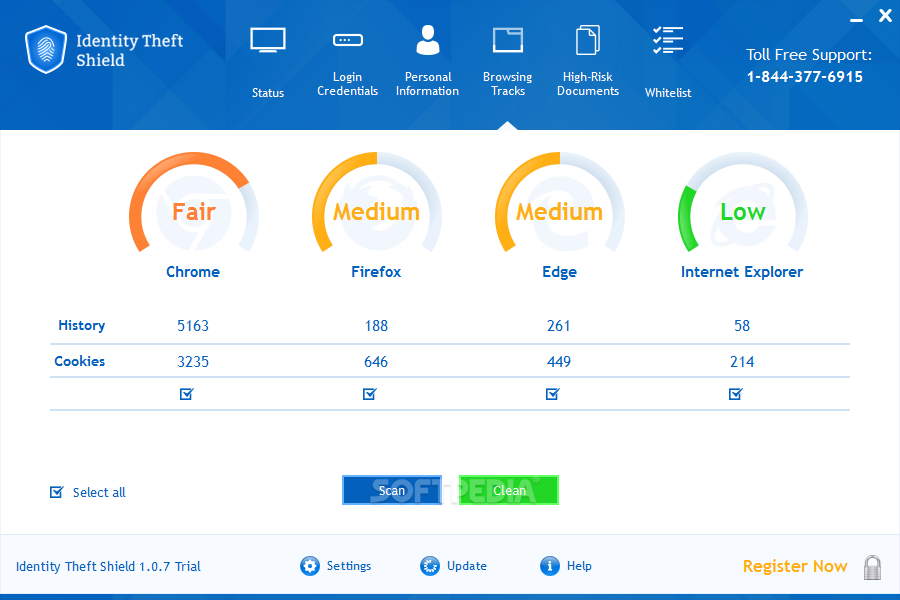Open Login Credentials password icon
Image resolution: width=900 pixels, height=600 pixels.
coord(348,40)
